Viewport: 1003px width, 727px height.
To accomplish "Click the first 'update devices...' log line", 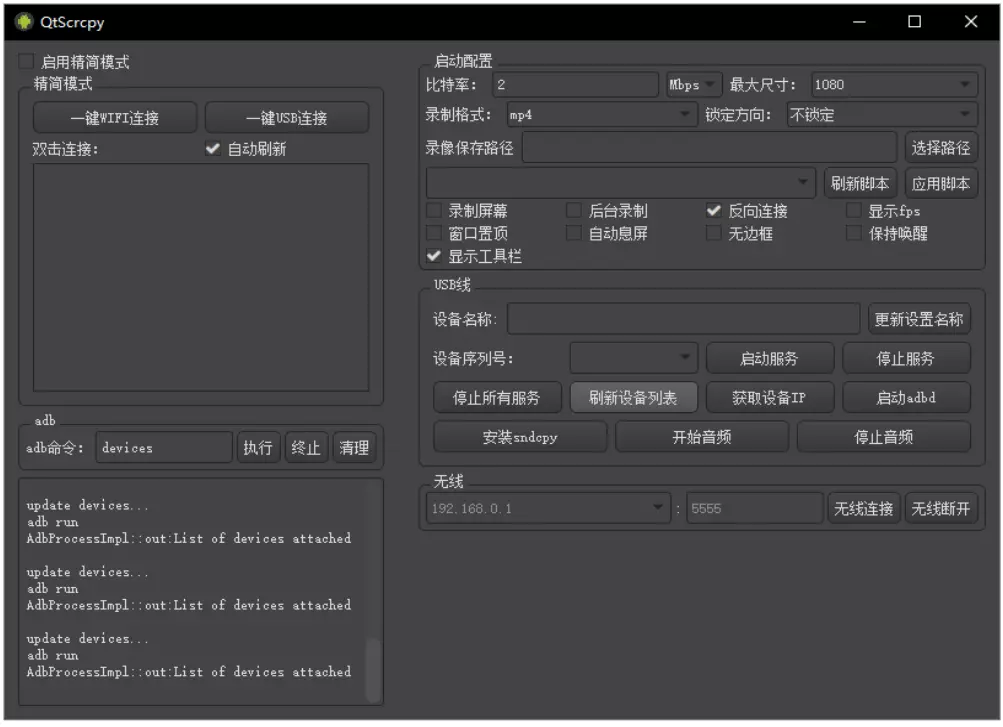I will pyautogui.click(x=88, y=505).
